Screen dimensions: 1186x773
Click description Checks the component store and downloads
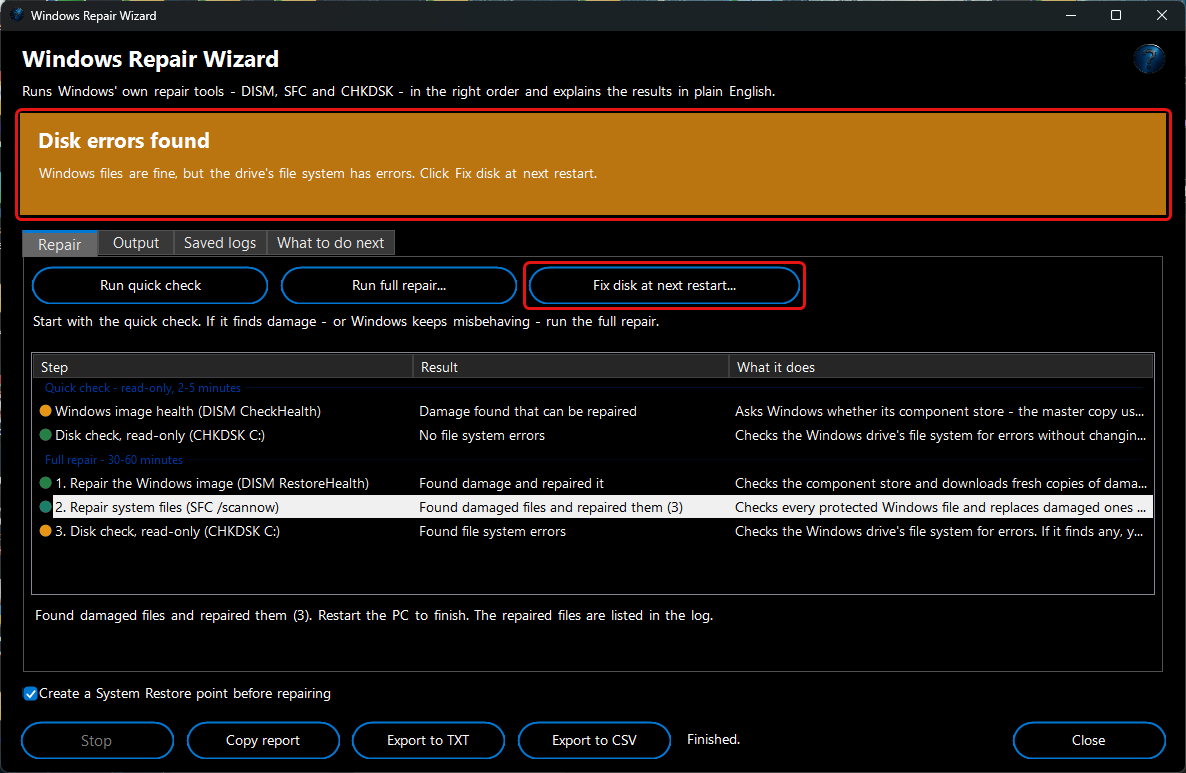click(941, 483)
